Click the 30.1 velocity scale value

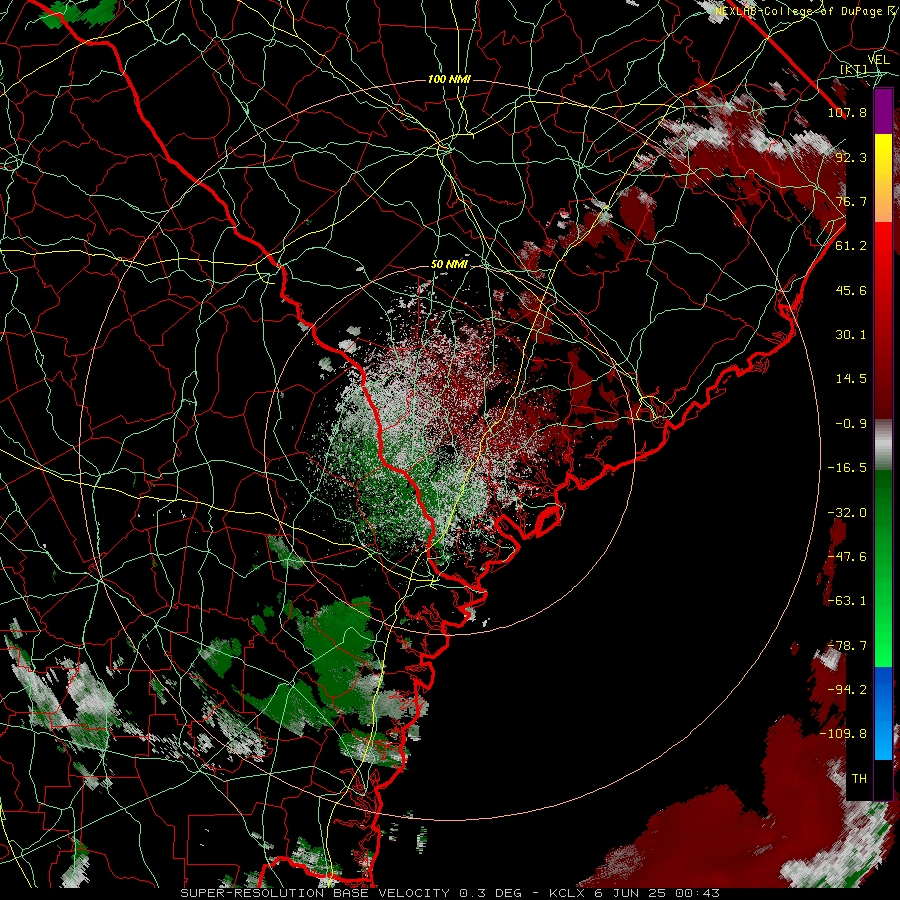coord(851,335)
